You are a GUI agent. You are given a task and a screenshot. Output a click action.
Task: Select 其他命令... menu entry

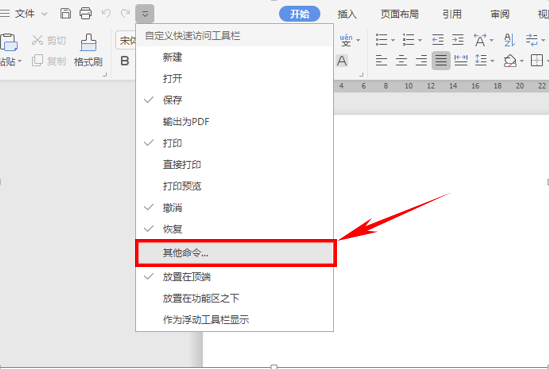point(236,253)
